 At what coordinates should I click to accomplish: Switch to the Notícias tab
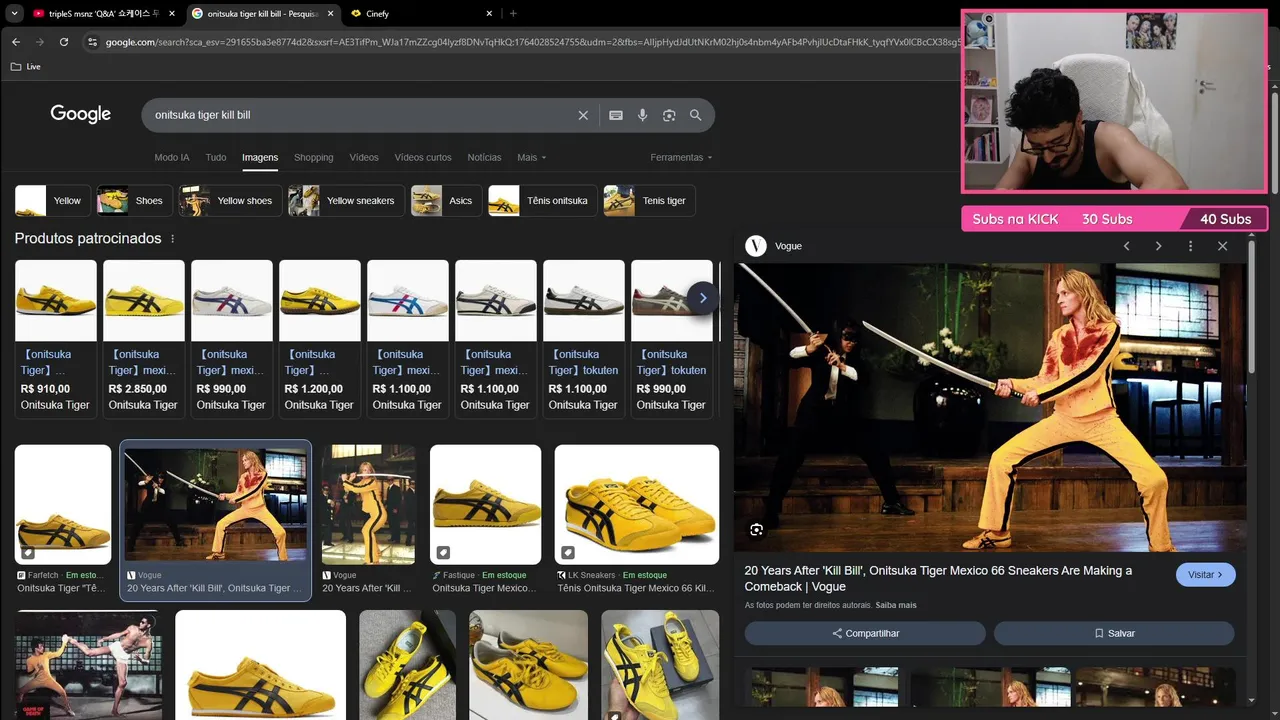484,157
